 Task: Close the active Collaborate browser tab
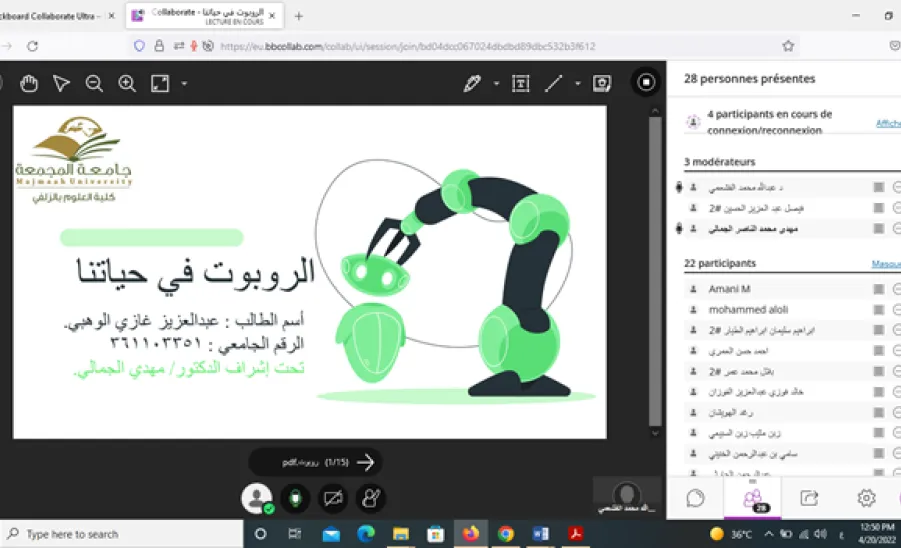coord(272,16)
